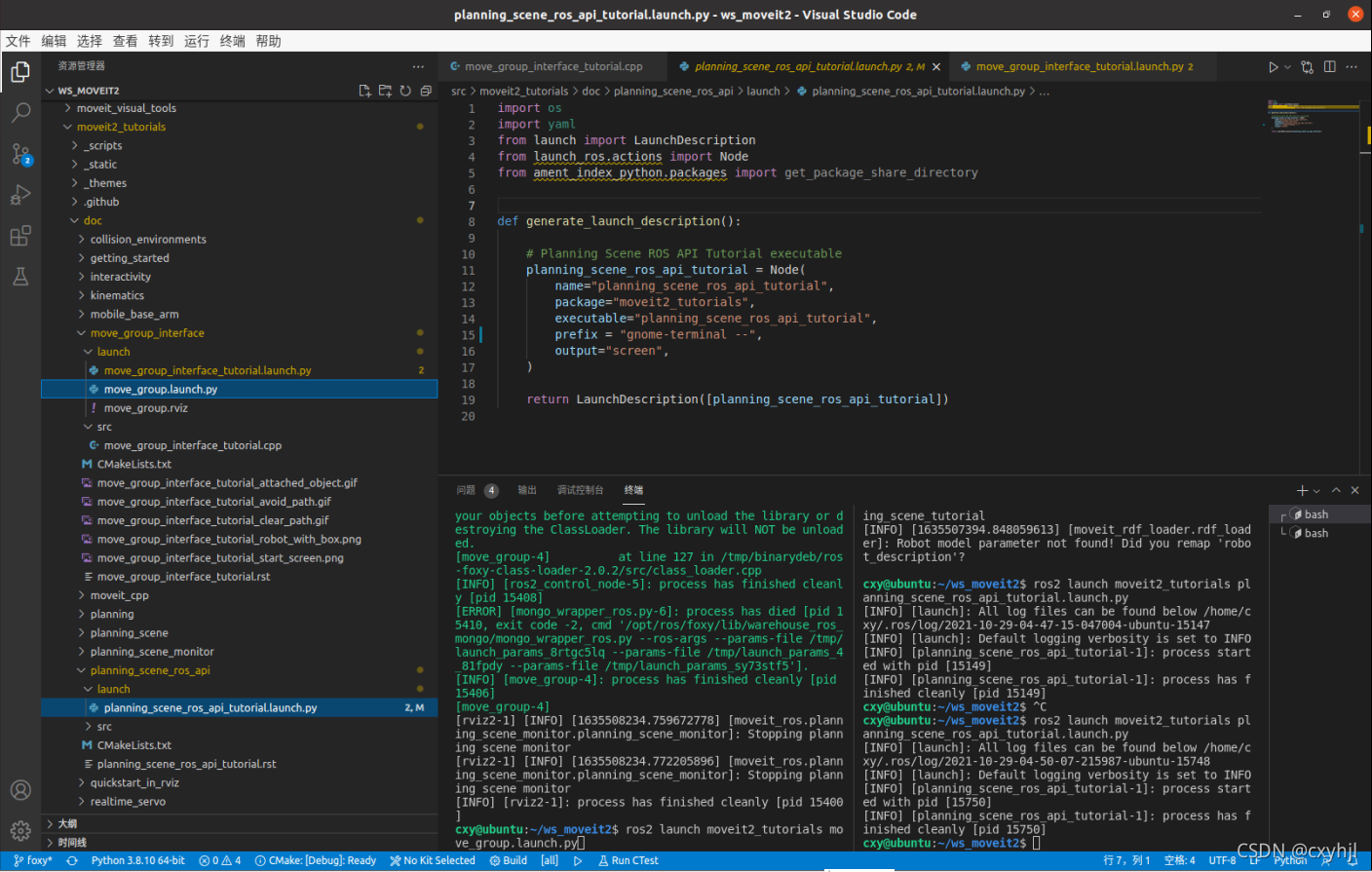This screenshot has height=872, width=1372.
Task: Click the Build button in status bar
Action: [x=509, y=861]
